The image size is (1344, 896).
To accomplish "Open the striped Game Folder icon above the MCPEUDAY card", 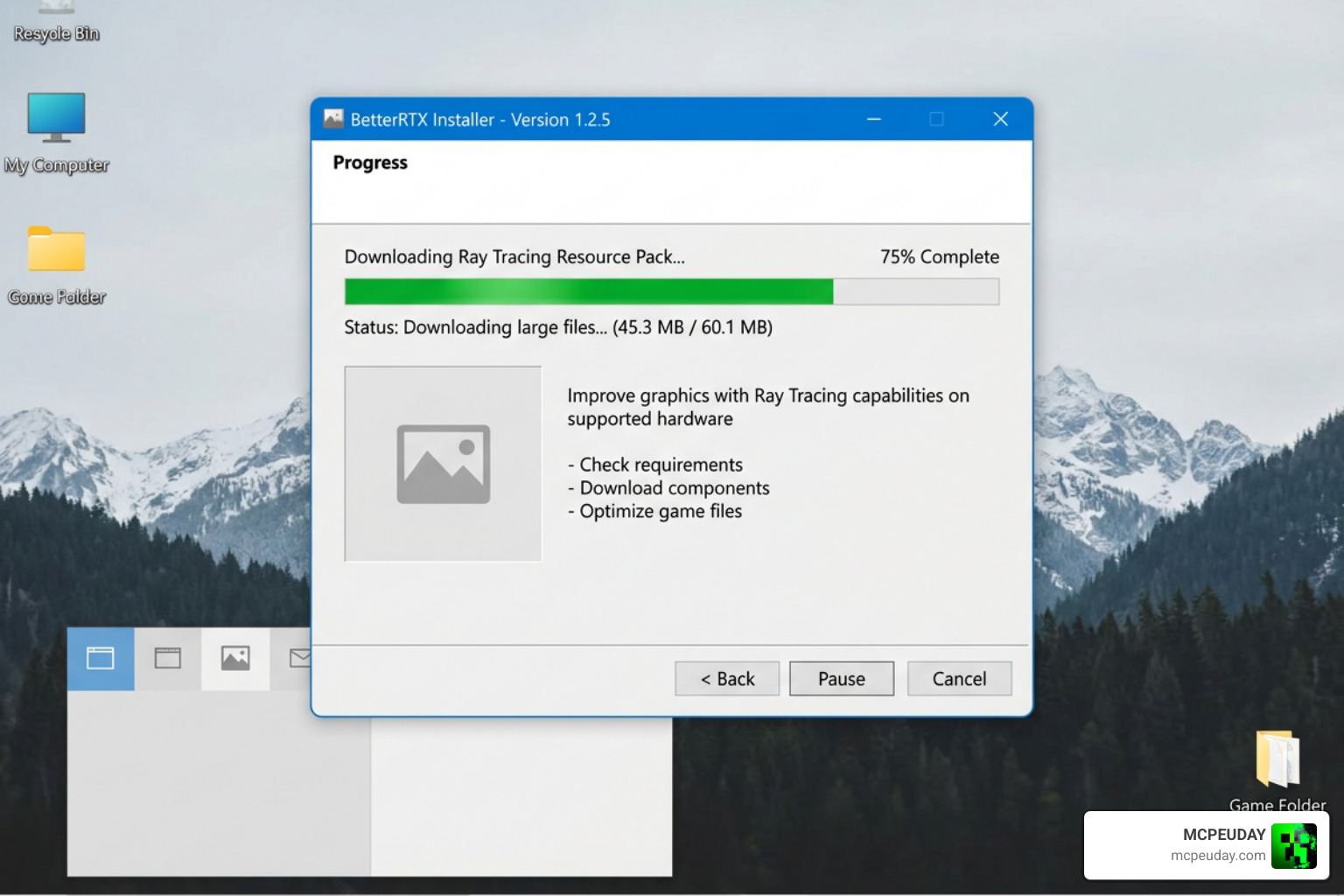I will point(1277,759).
